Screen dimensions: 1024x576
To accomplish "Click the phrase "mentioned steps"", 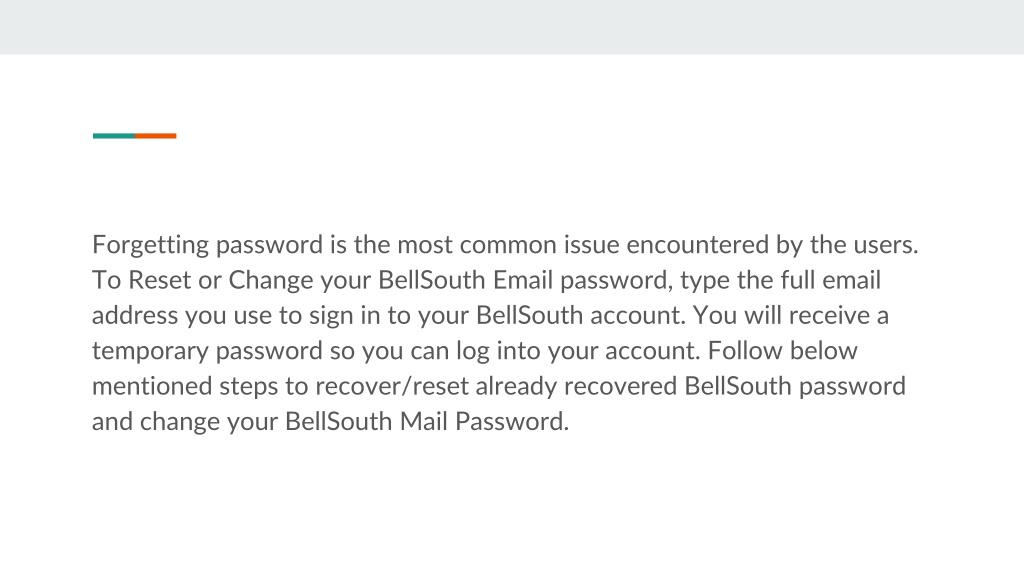I will (x=185, y=387).
